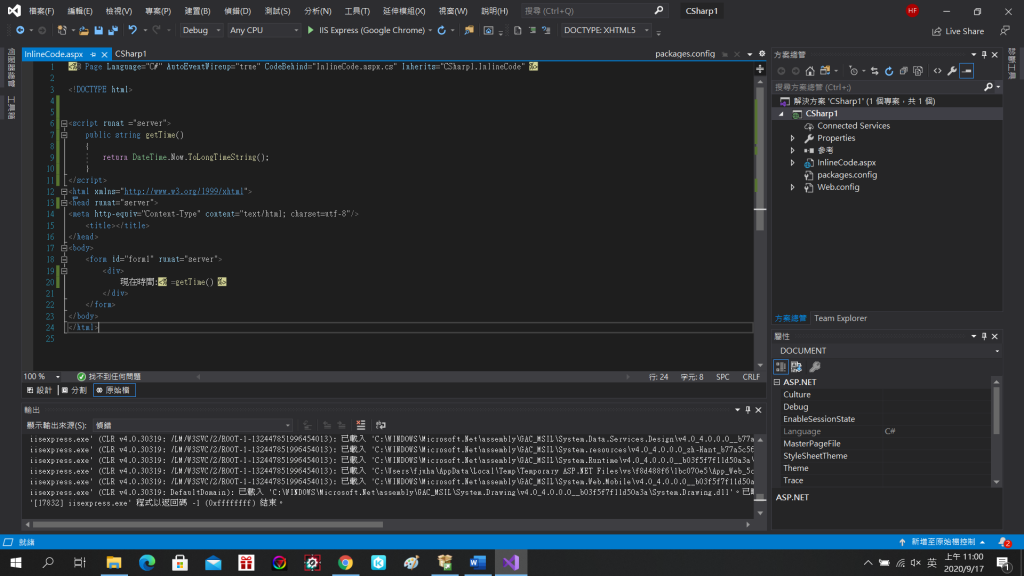This screenshot has width=1024, height=576.
Task: Click the View Code icon in Solution Explorer
Action: [x=937, y=71]
